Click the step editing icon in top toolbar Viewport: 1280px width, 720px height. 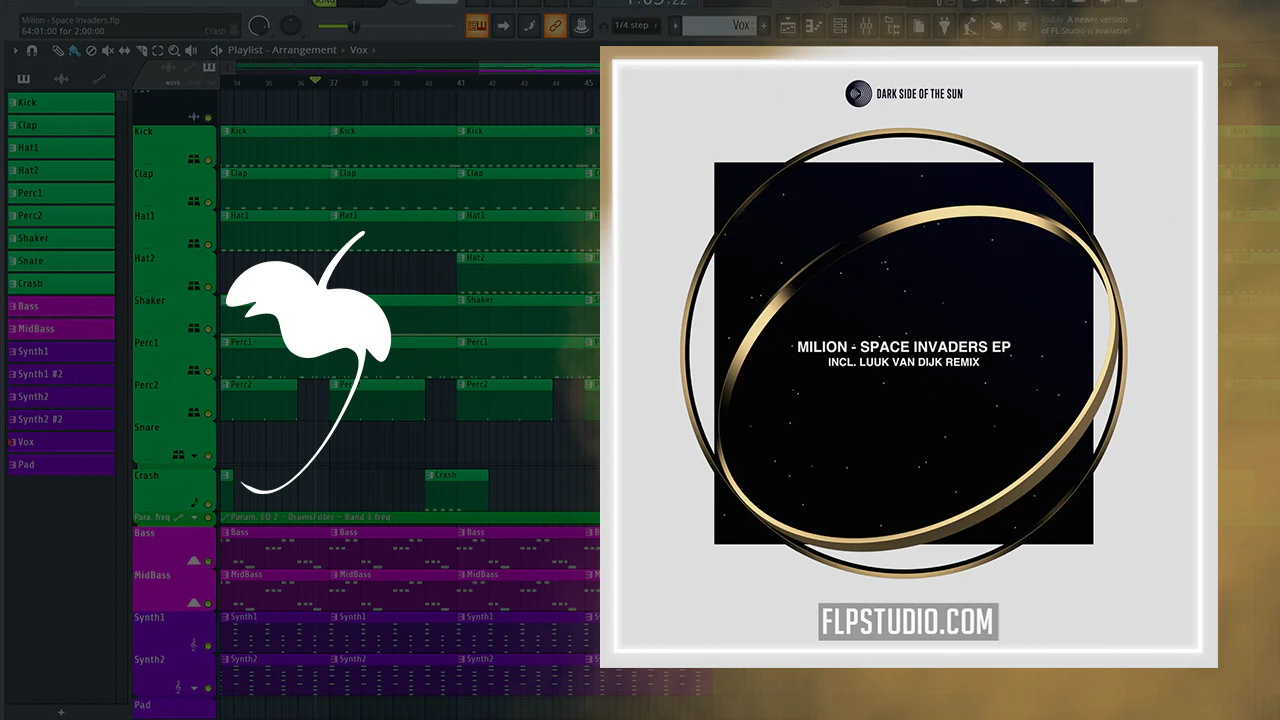[x=530, y=25]
